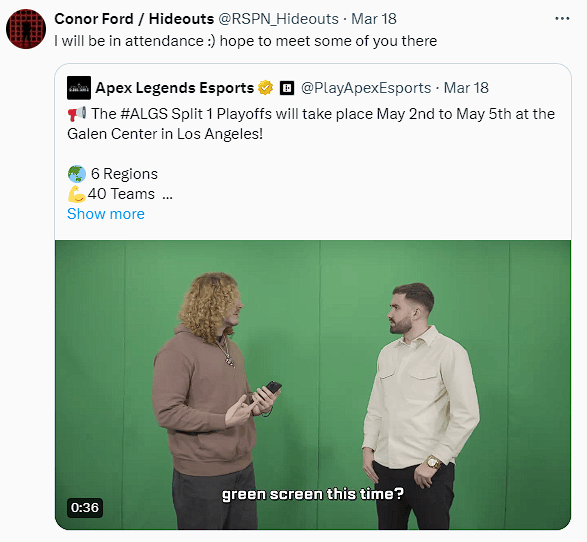Click the gold verified badge
The width and height of the screenshot is (587, 542).
(265, 88)
